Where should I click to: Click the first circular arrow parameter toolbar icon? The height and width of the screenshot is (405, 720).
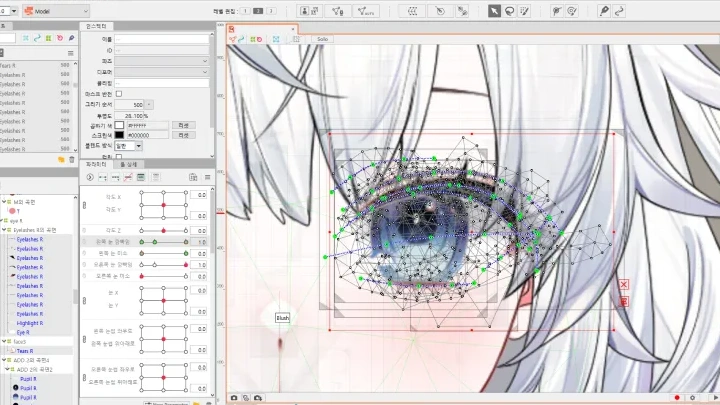tap(90, 177)
